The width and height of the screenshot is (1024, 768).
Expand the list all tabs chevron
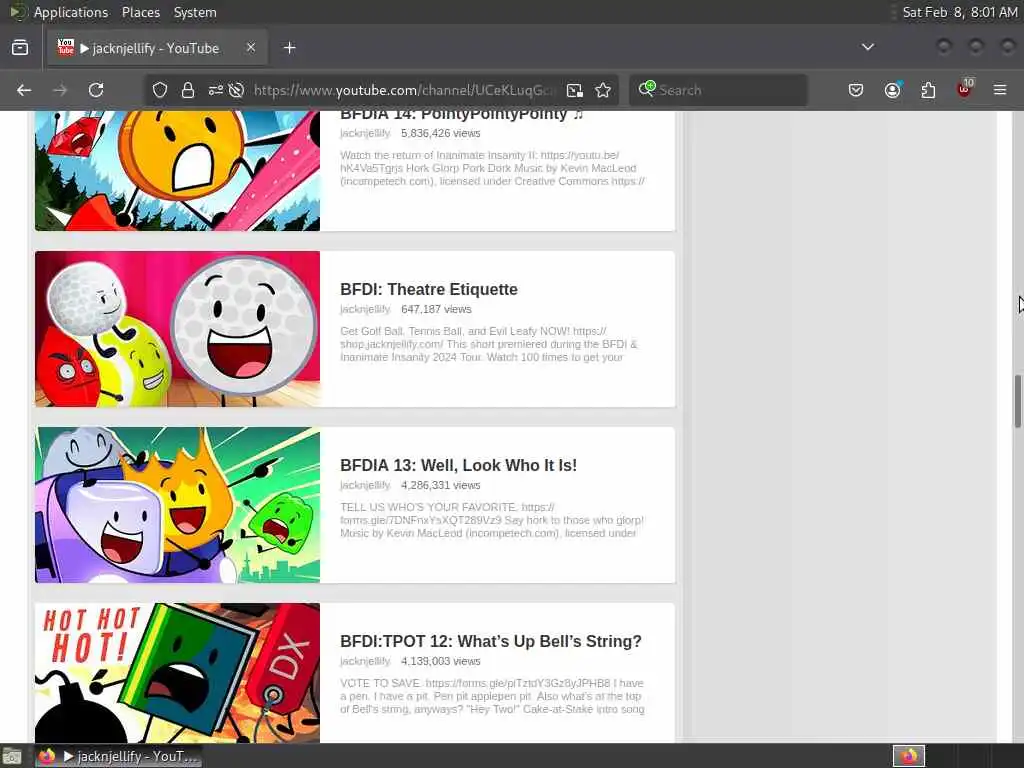click(868, 47)
